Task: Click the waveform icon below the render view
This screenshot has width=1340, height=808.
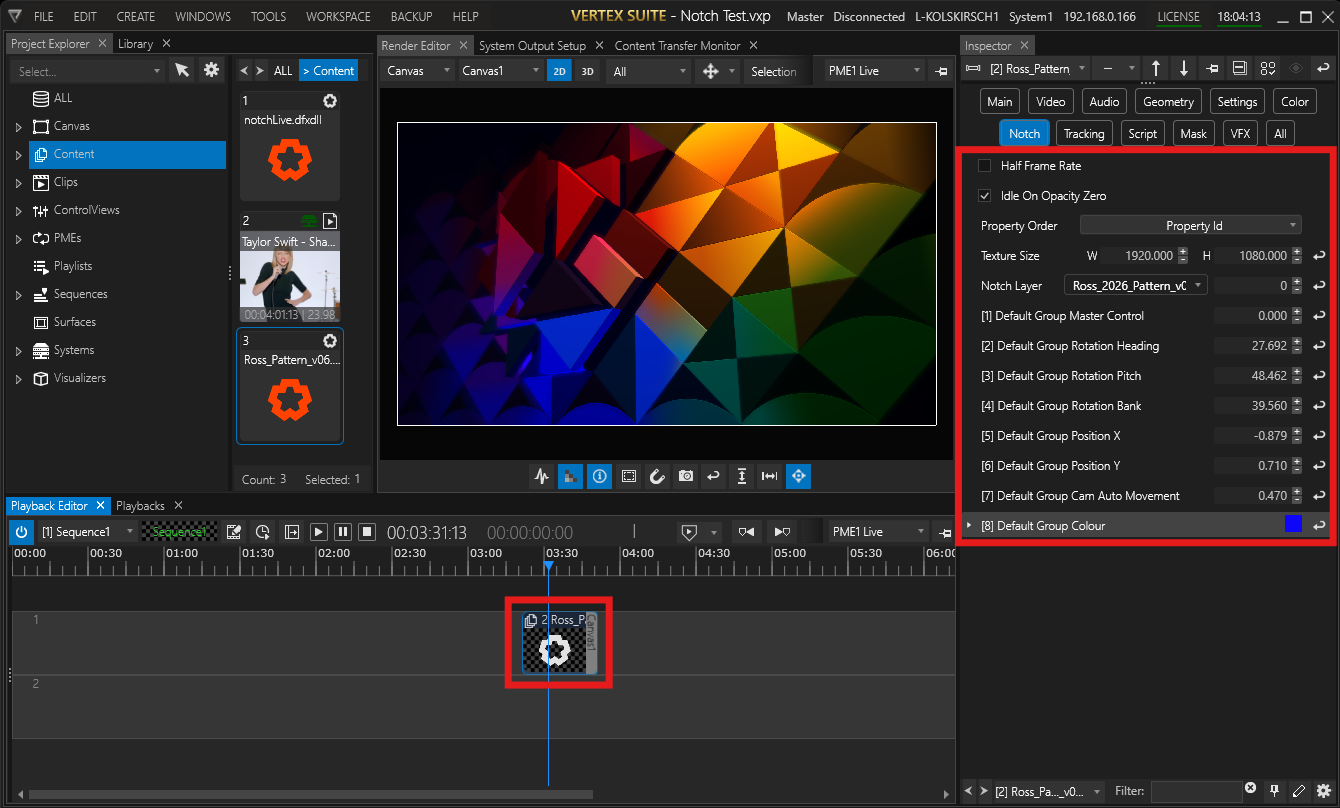Action: pyautogui.click(x=541, y=477)
